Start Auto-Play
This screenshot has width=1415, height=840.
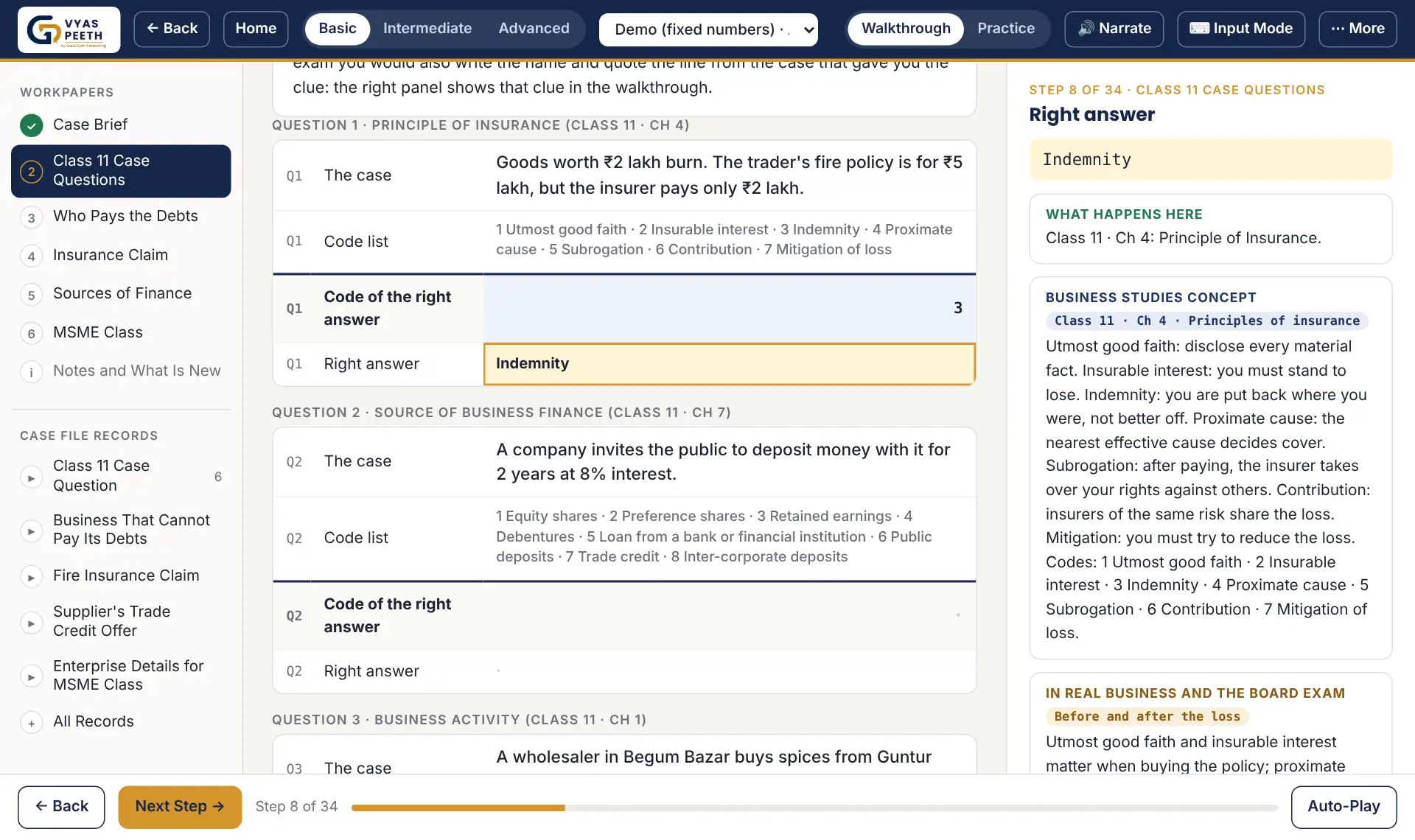1344,807
